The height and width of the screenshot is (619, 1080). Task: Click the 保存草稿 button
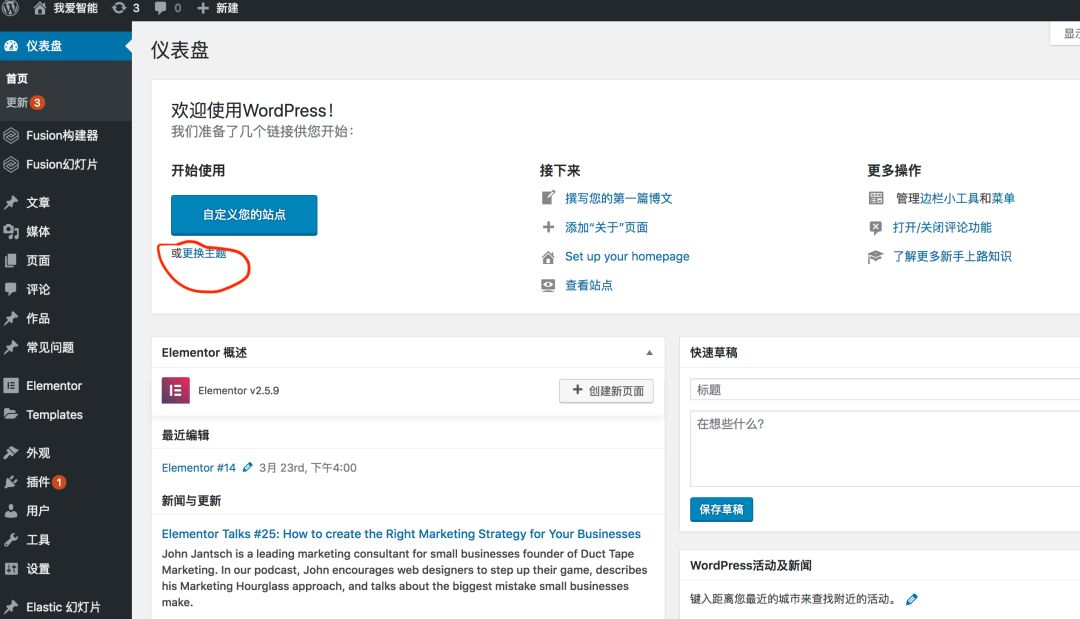coord(721,510)
